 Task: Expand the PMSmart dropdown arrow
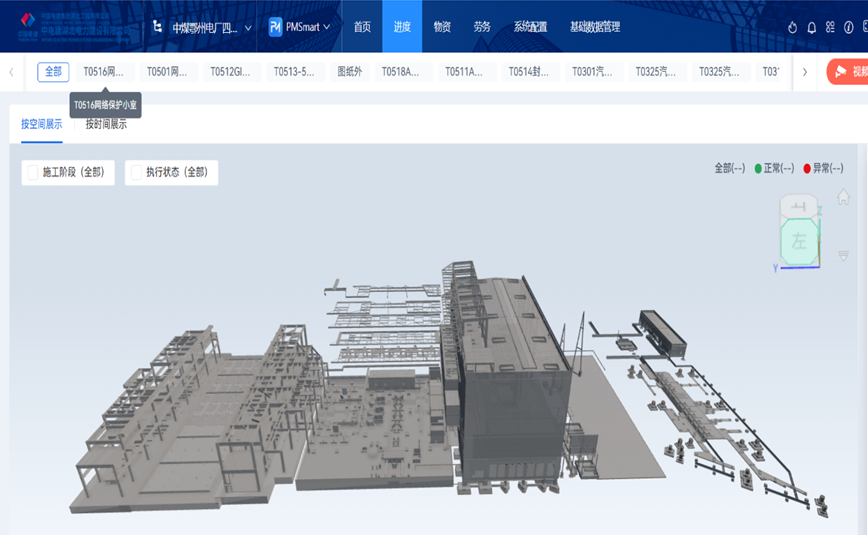(326, 27)
